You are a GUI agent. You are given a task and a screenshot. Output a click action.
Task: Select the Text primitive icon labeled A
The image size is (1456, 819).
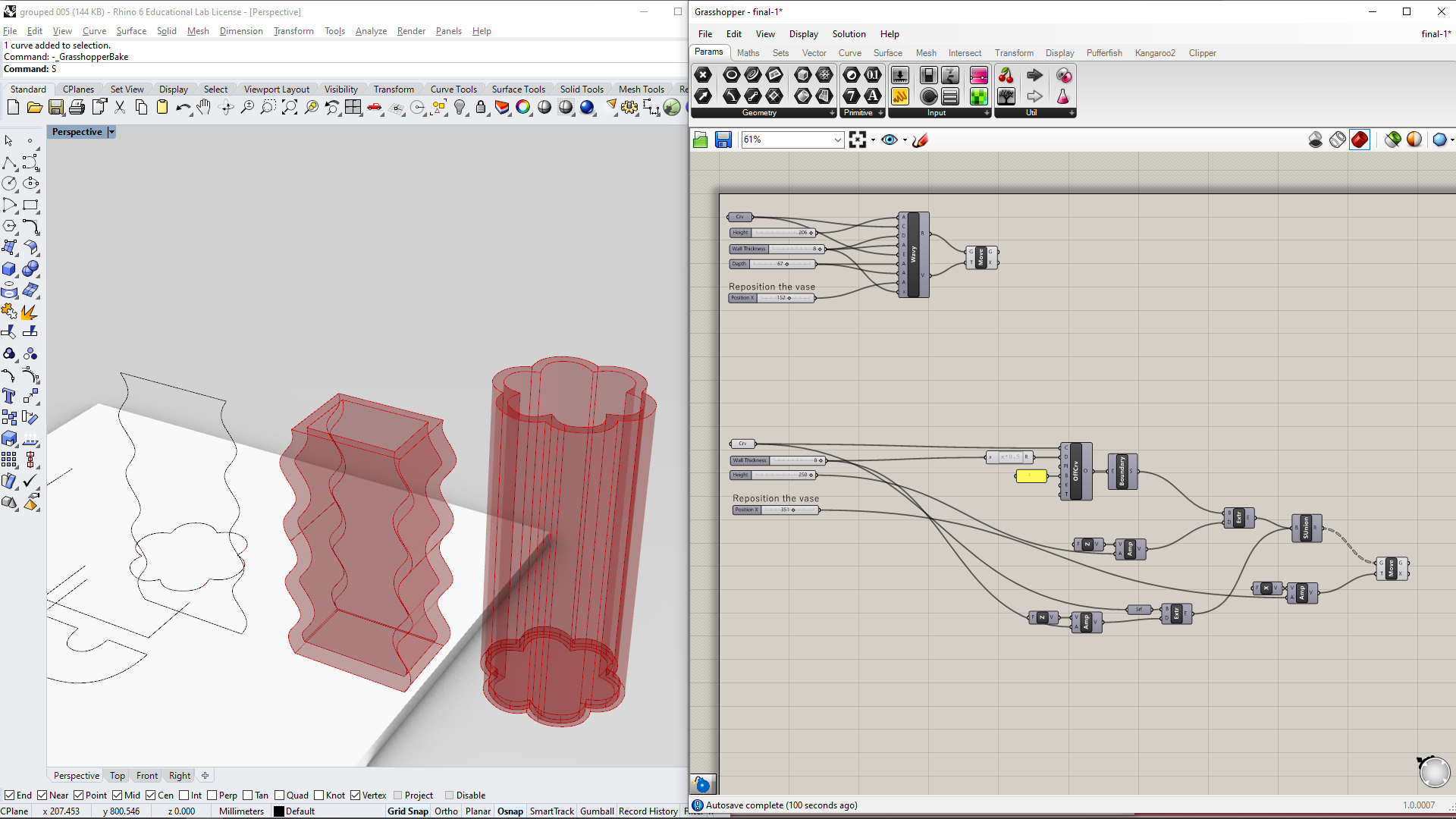(x=873, y=96)
